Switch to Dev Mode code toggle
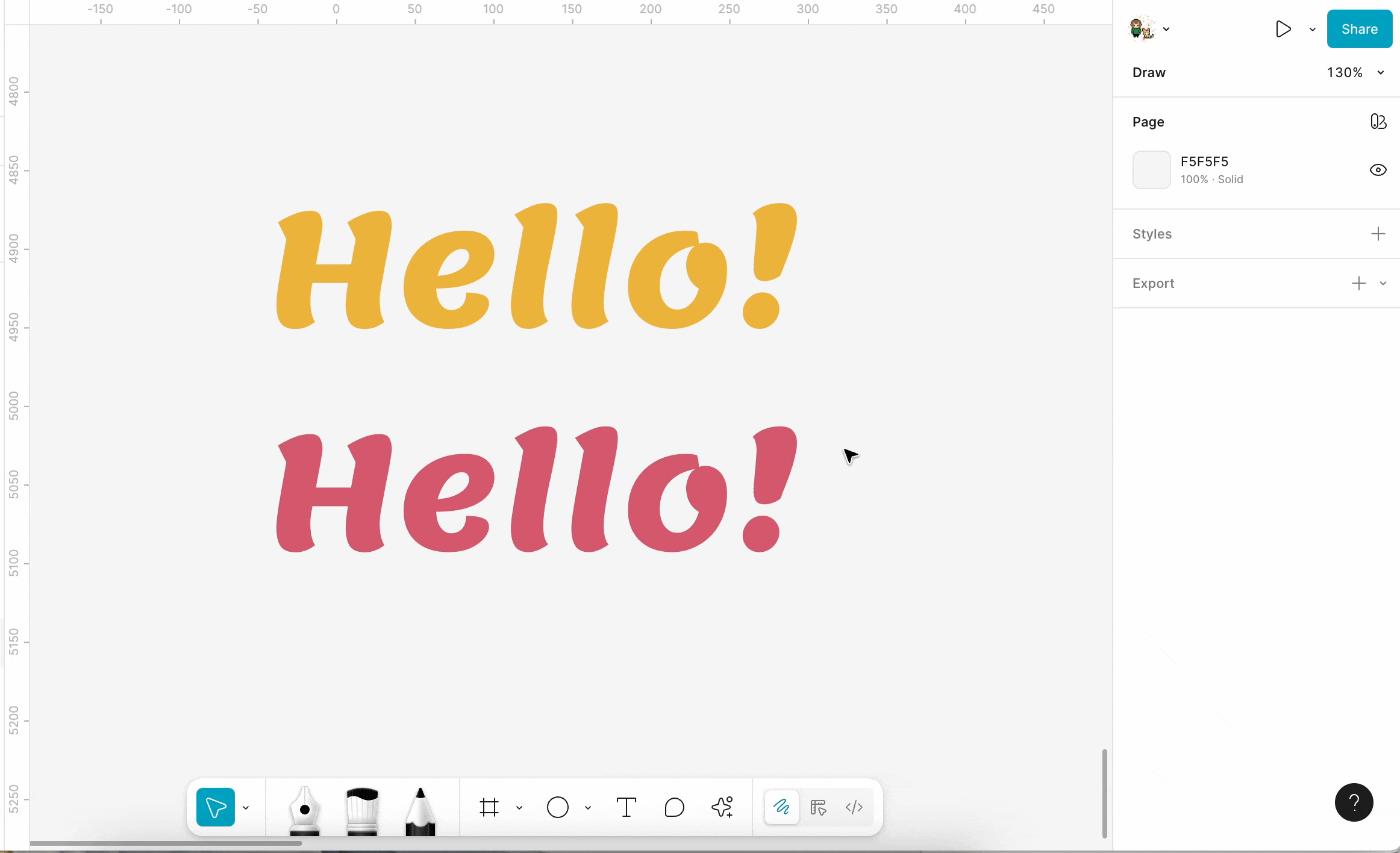 point(854,807)
